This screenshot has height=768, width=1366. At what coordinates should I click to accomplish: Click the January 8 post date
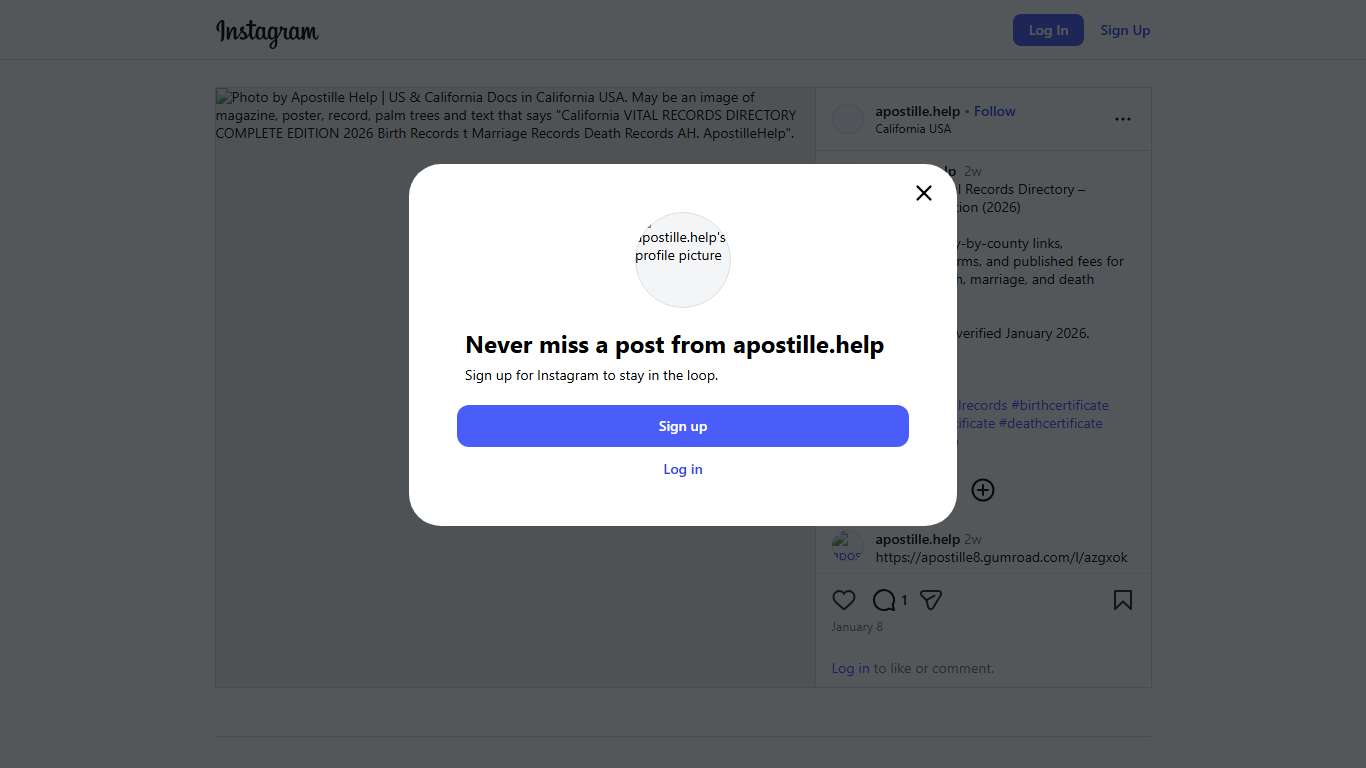pos(857,627)
